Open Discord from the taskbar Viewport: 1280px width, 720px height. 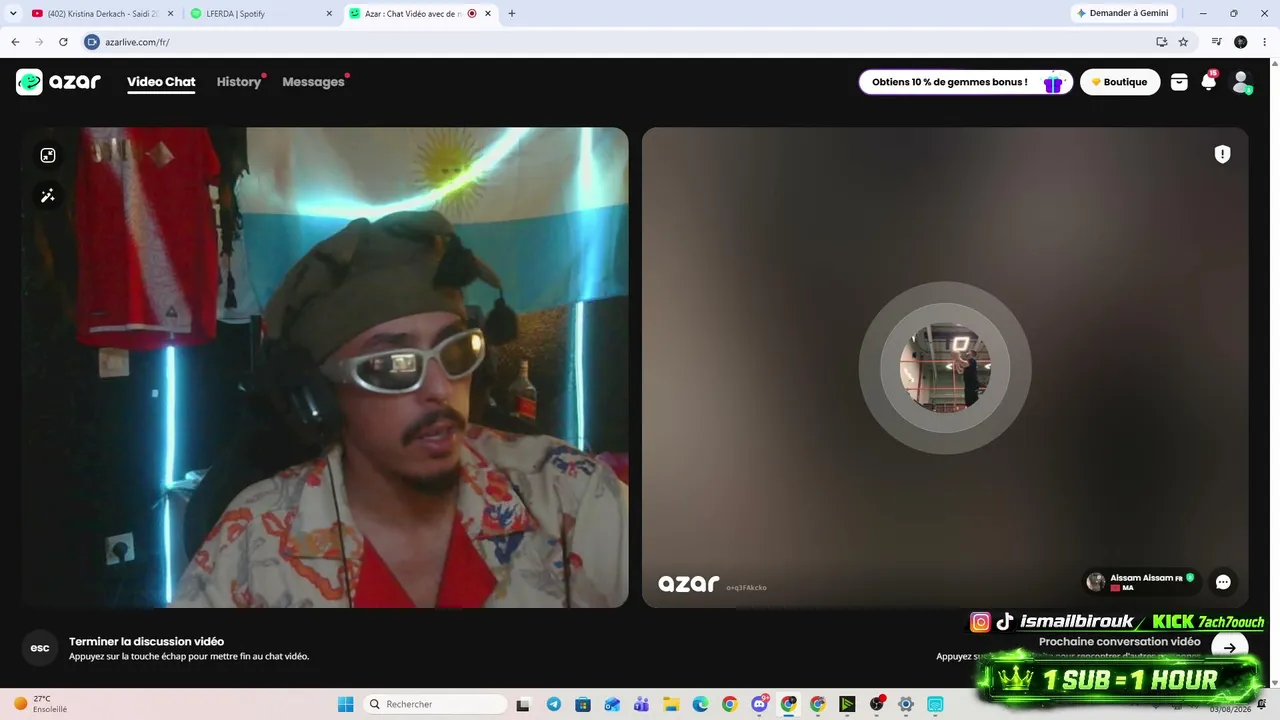coord(759,704)
